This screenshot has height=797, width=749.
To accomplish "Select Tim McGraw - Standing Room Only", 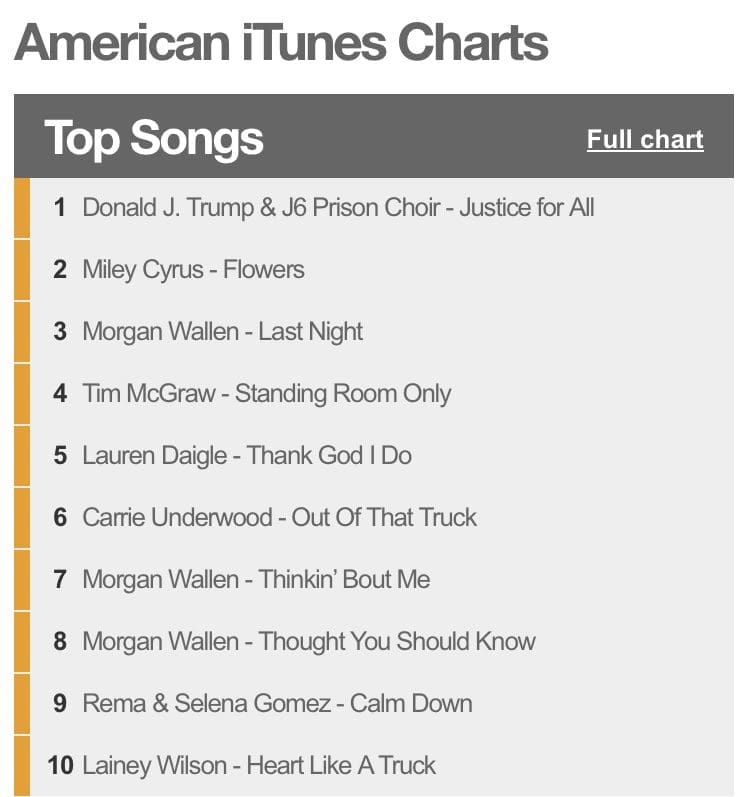I will pyautogui.click(x=266, y=394).
